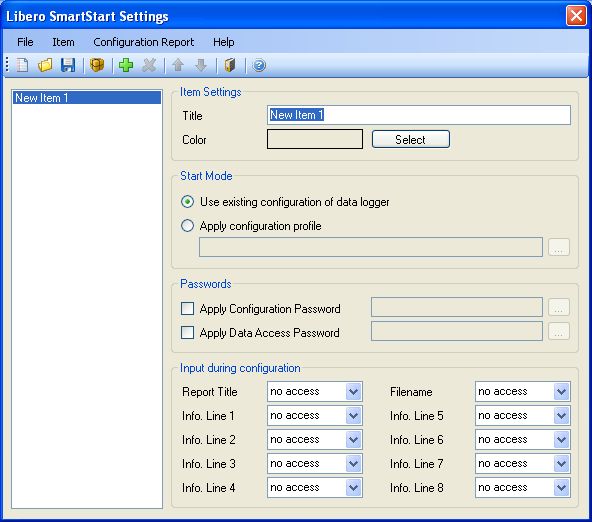Click browse button beside Configuration Password field

[x=559, y=307]
